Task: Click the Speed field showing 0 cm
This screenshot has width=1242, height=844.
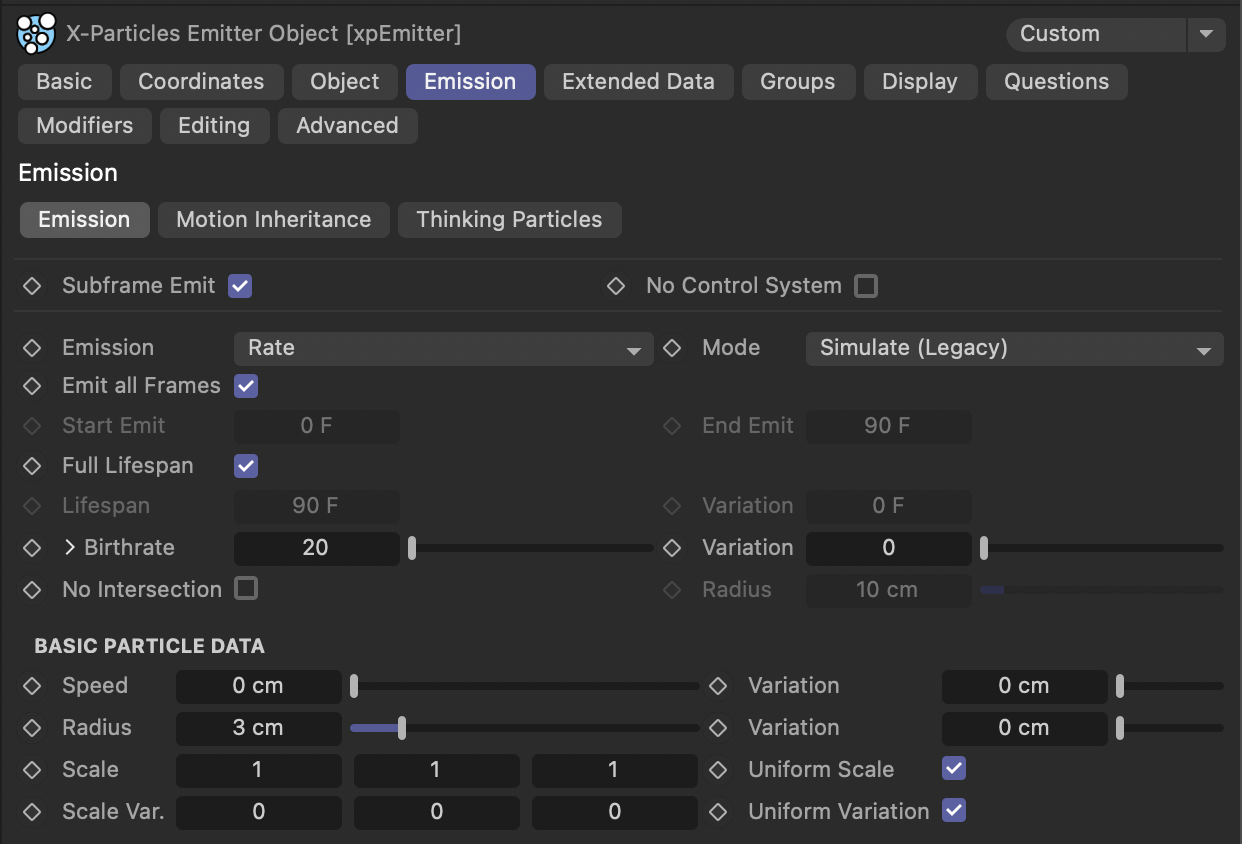Action: (x=259, y=686)
